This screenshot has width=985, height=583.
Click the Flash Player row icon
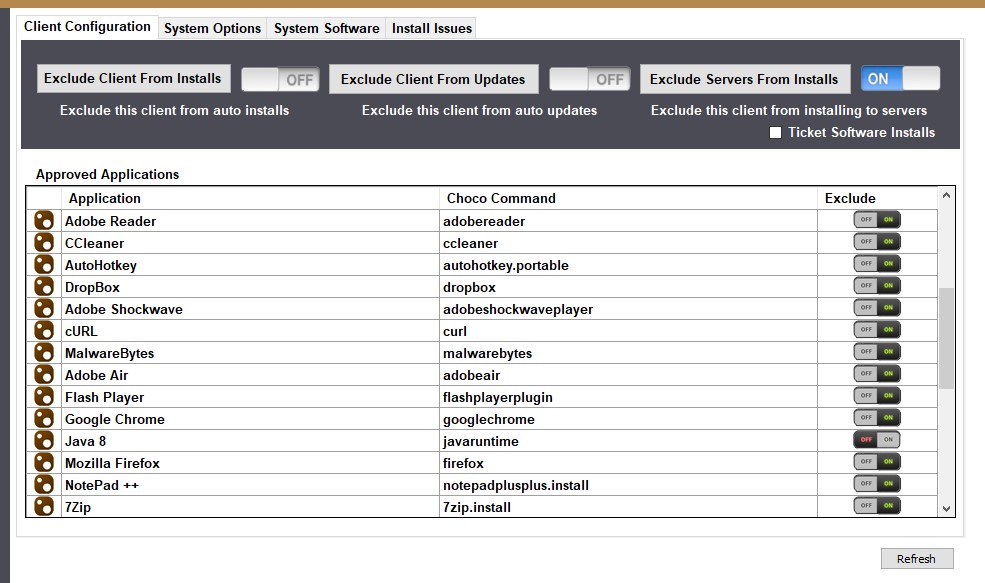pos(44,396)
